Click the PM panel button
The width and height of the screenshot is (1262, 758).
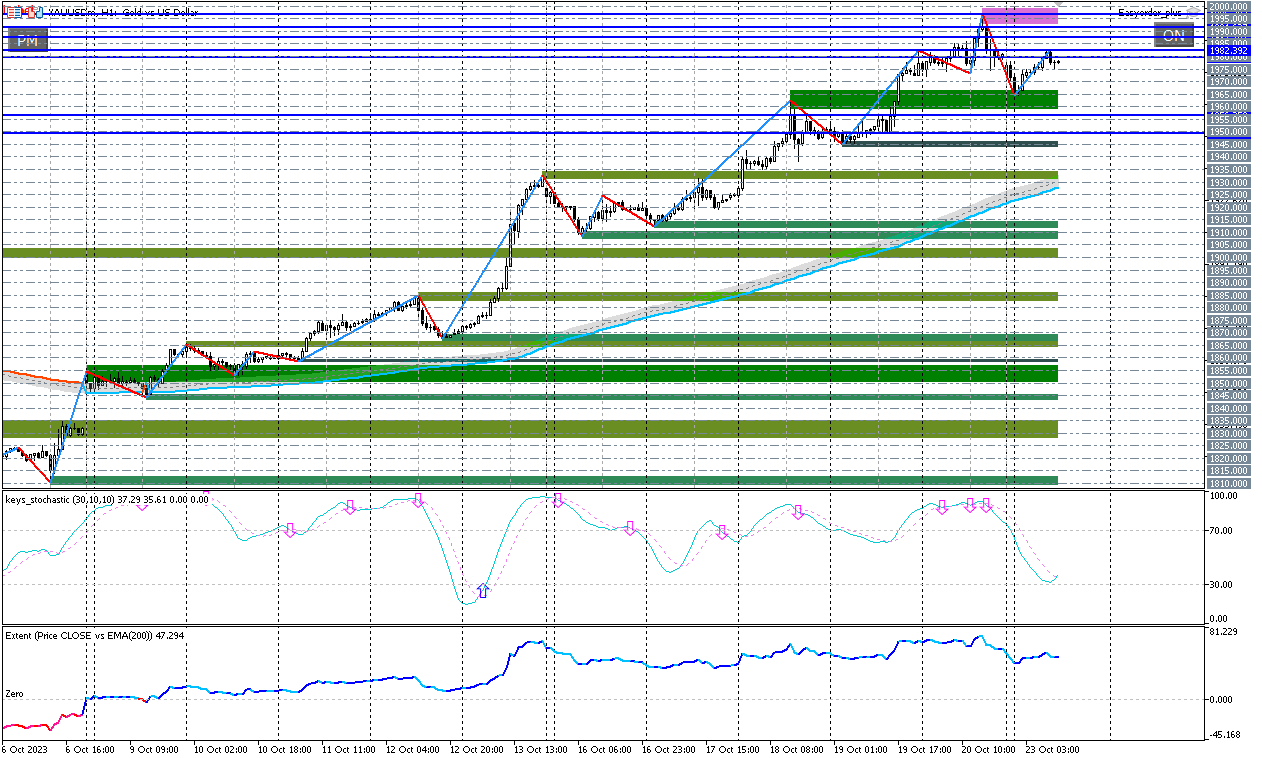[x=27, y=40]
